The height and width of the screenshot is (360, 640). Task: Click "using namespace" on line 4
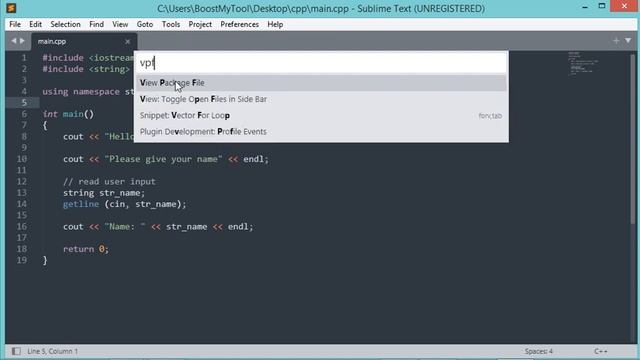[81, 91]
